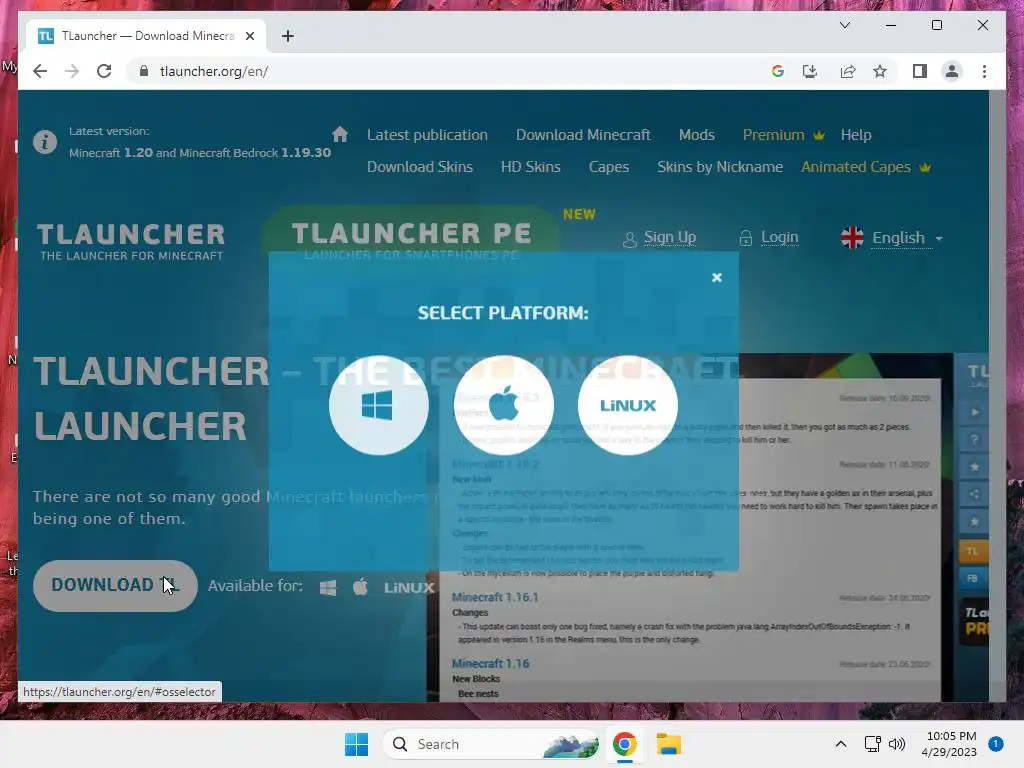Screen dimensions: 1024x768
Task: Click the browser back arrow
Action: pos(40,71)
